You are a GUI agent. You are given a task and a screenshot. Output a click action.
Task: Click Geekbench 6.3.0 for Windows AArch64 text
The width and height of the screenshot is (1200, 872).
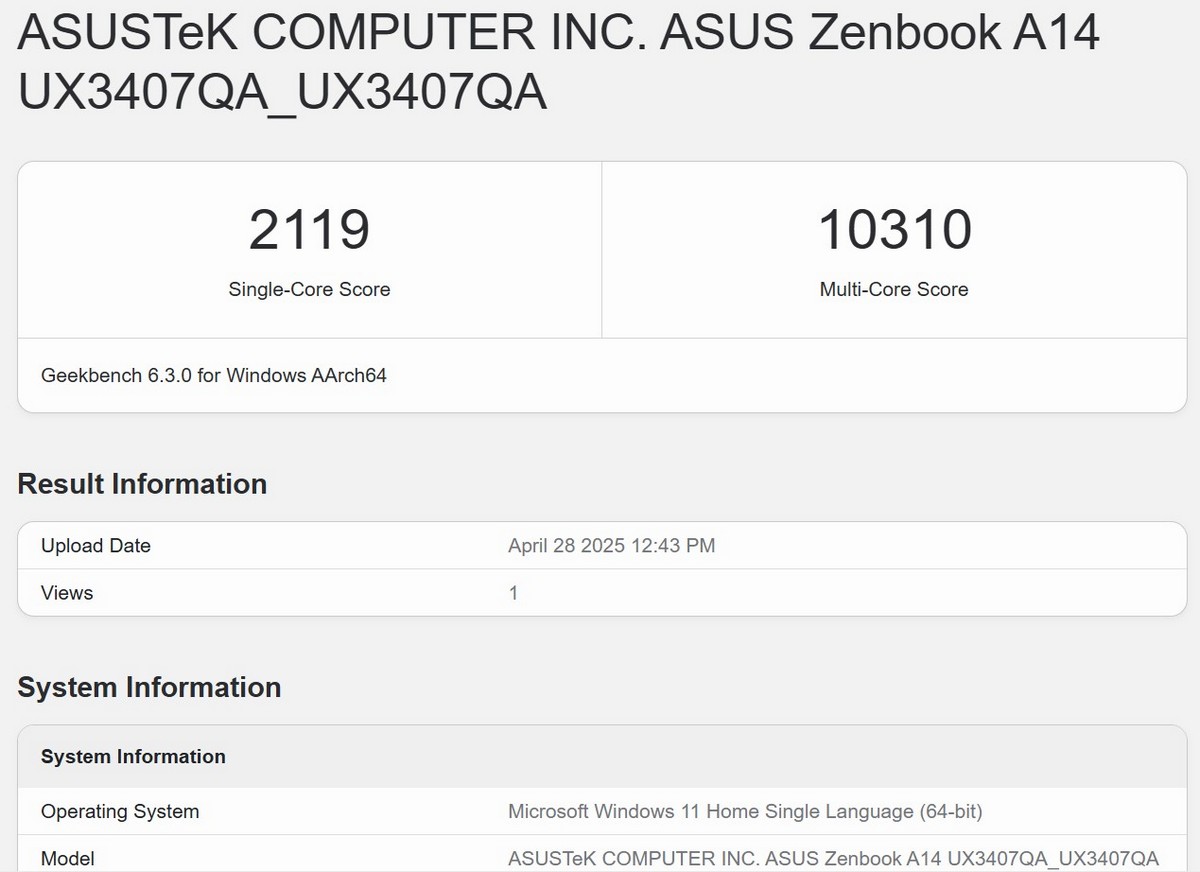pyautogui.click(x=214, y=375)
